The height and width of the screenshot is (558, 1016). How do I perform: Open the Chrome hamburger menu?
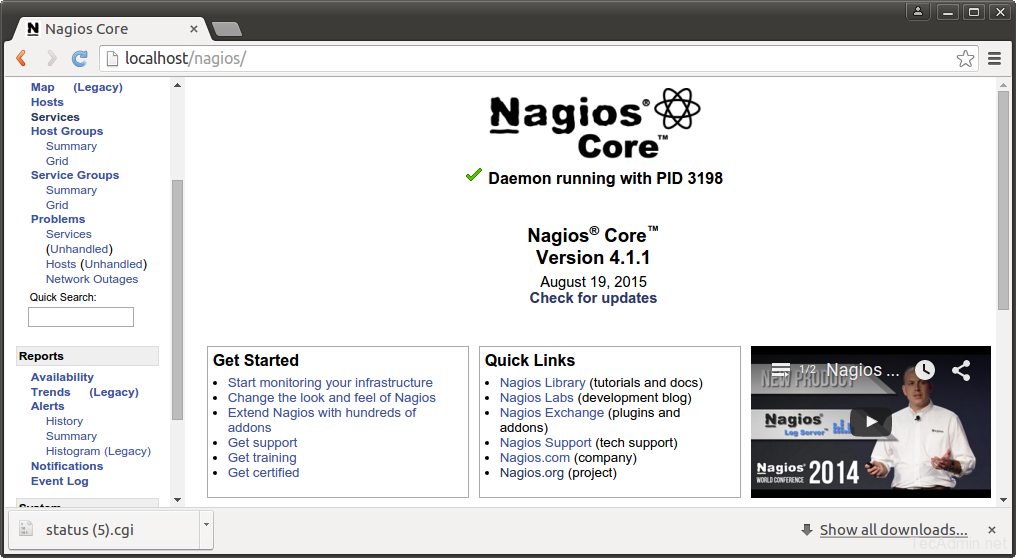[x=995, y=58]
